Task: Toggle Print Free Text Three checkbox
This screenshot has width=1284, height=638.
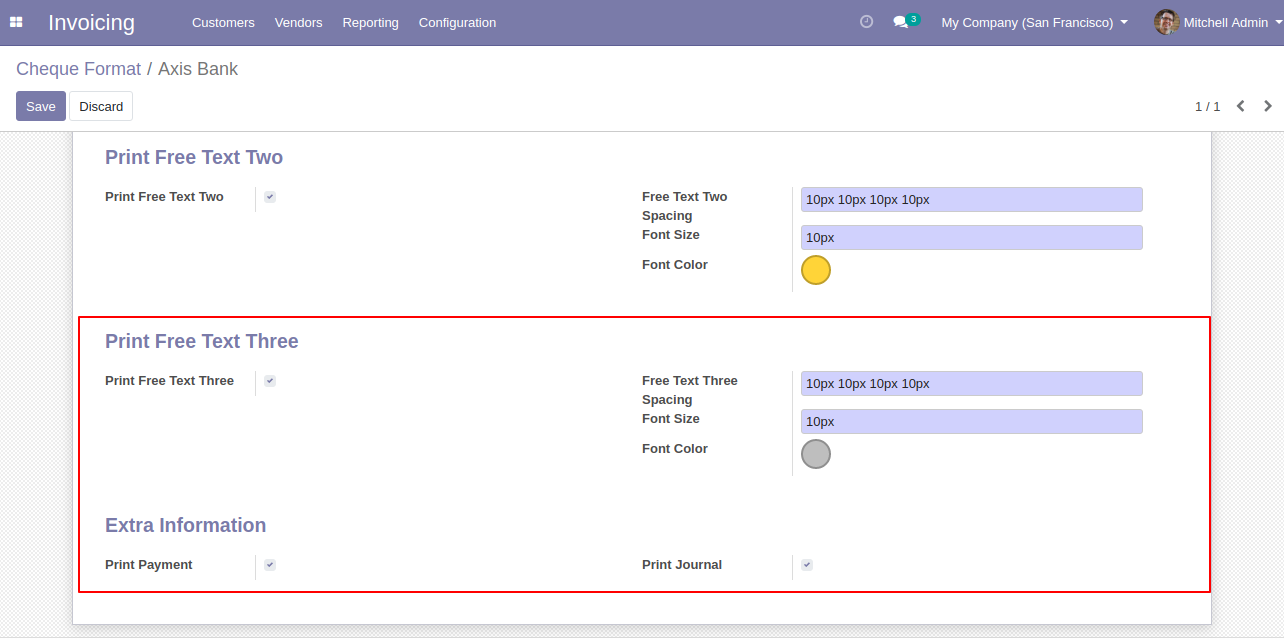Action: (270, 381)
